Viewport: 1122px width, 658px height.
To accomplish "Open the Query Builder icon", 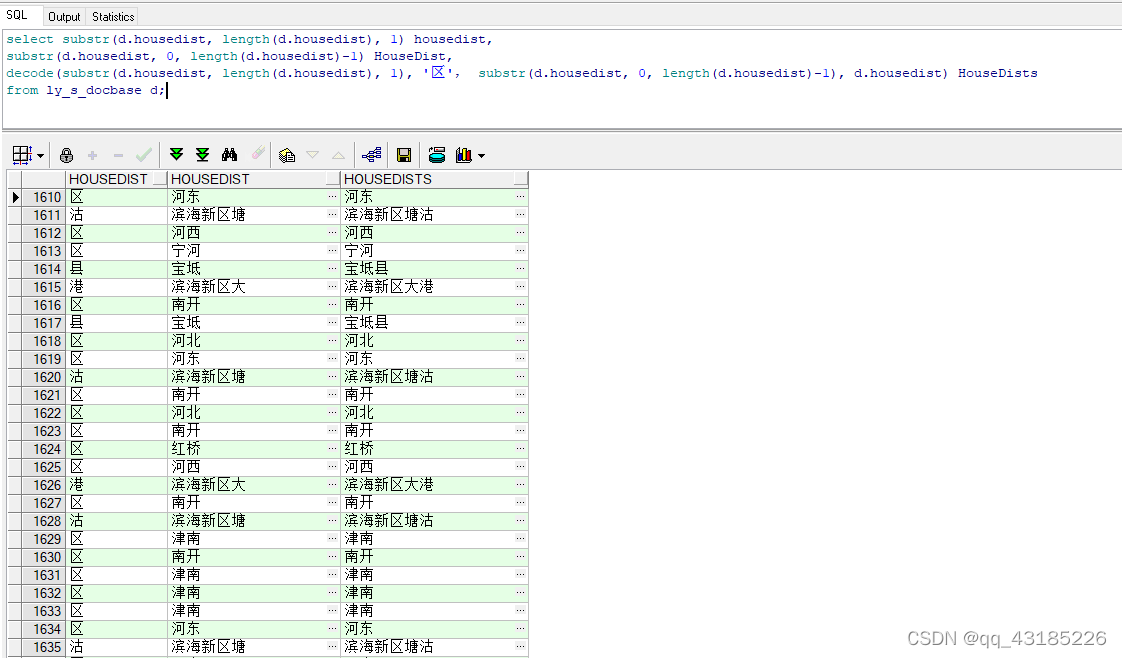I will coord(371,155).
